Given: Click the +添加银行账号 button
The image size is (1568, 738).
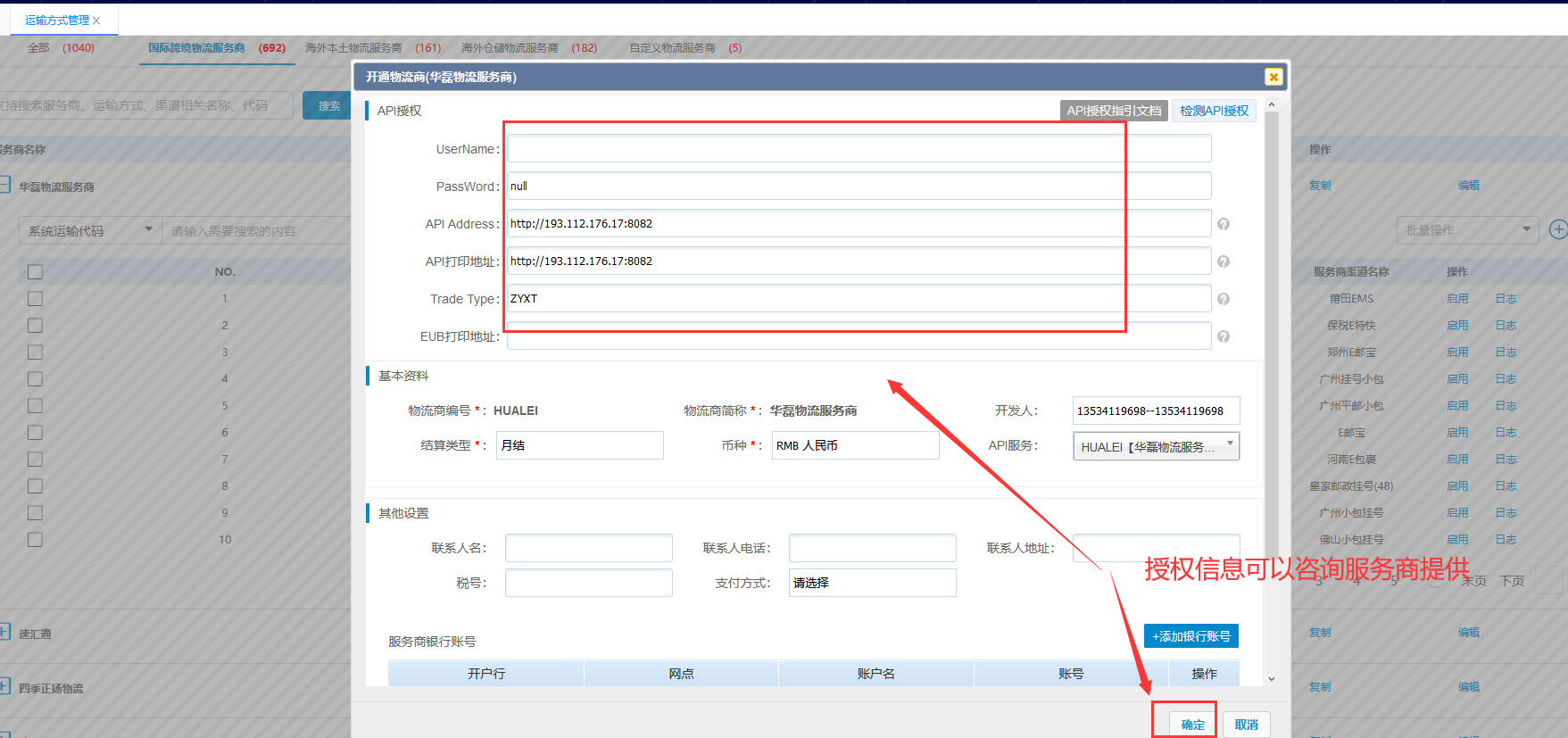Looking at the screenshot, I should [1191, 636].
